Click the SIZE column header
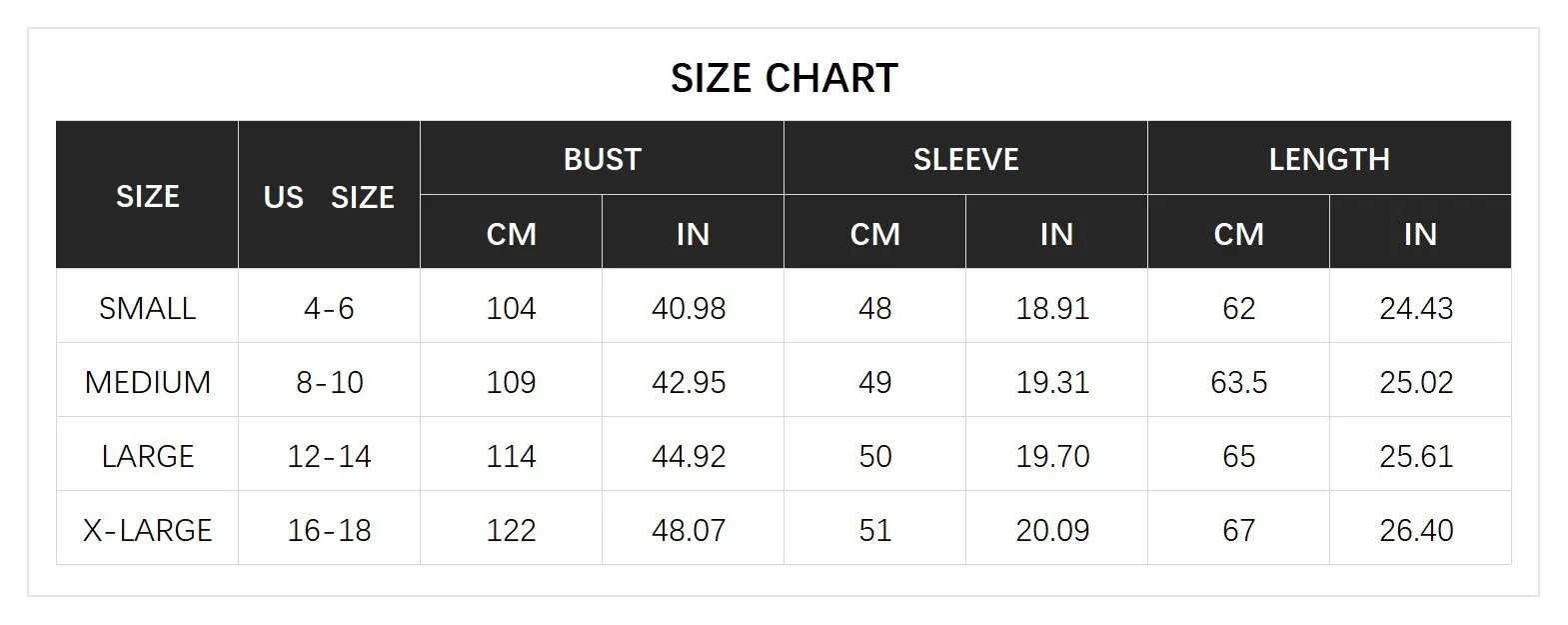 pos(147,196)
